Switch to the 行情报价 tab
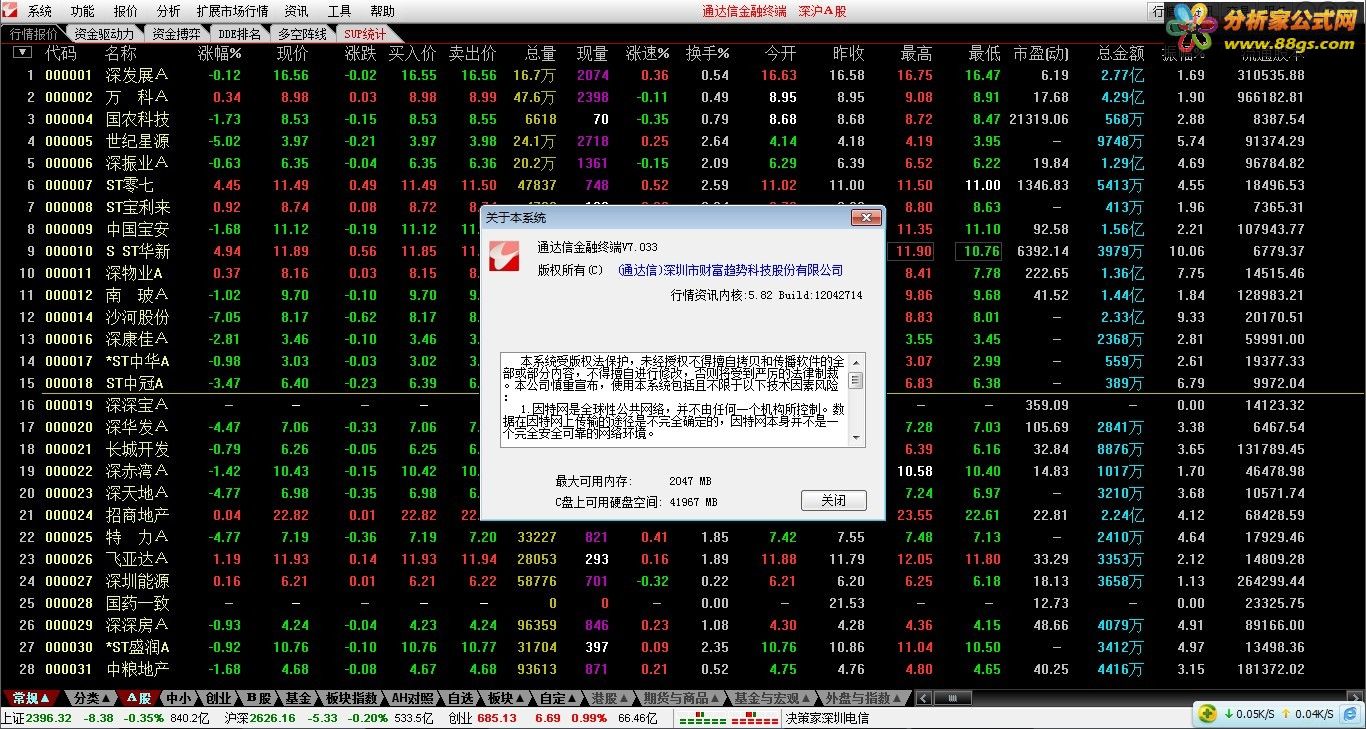Viewport: 1366px width, 729px height. [x=34, y=33]
